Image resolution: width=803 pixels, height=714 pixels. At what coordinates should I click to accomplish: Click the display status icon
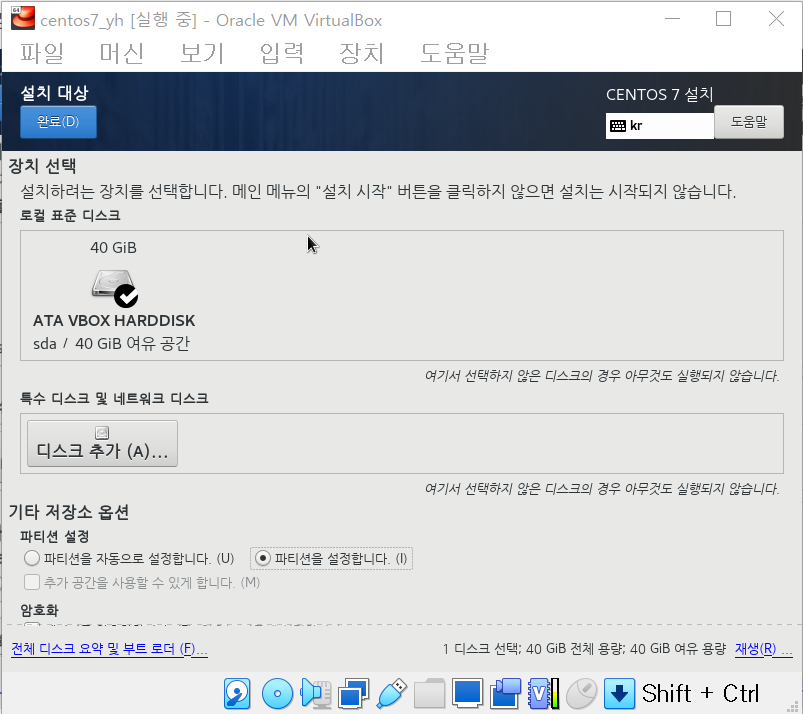pos(468,694)
